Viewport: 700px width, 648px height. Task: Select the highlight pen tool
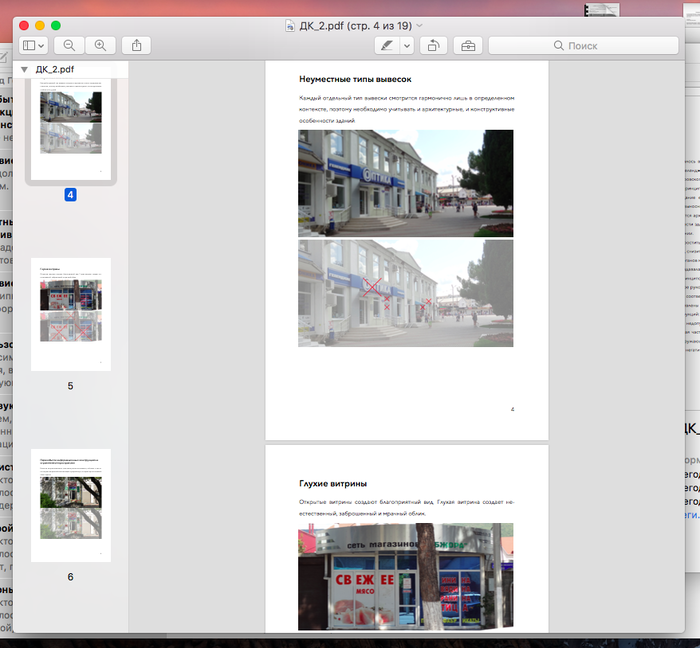pyautogui.click(x=385, y=46)
